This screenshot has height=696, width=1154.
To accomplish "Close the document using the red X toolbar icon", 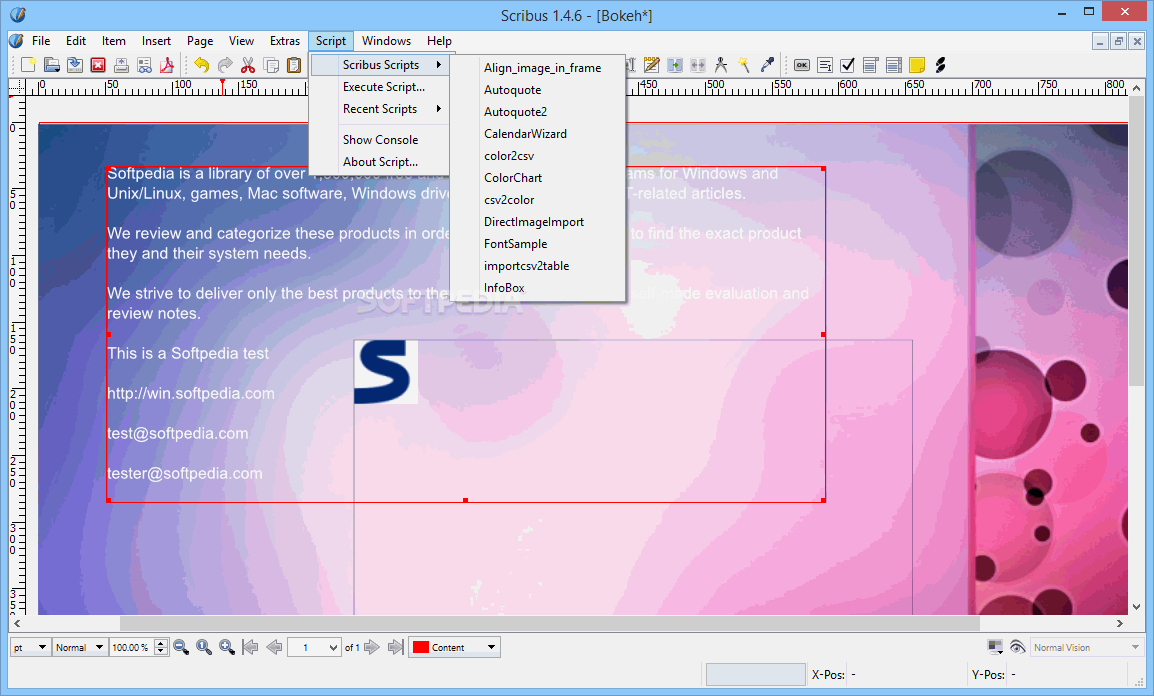I will (x=98, y=65).
